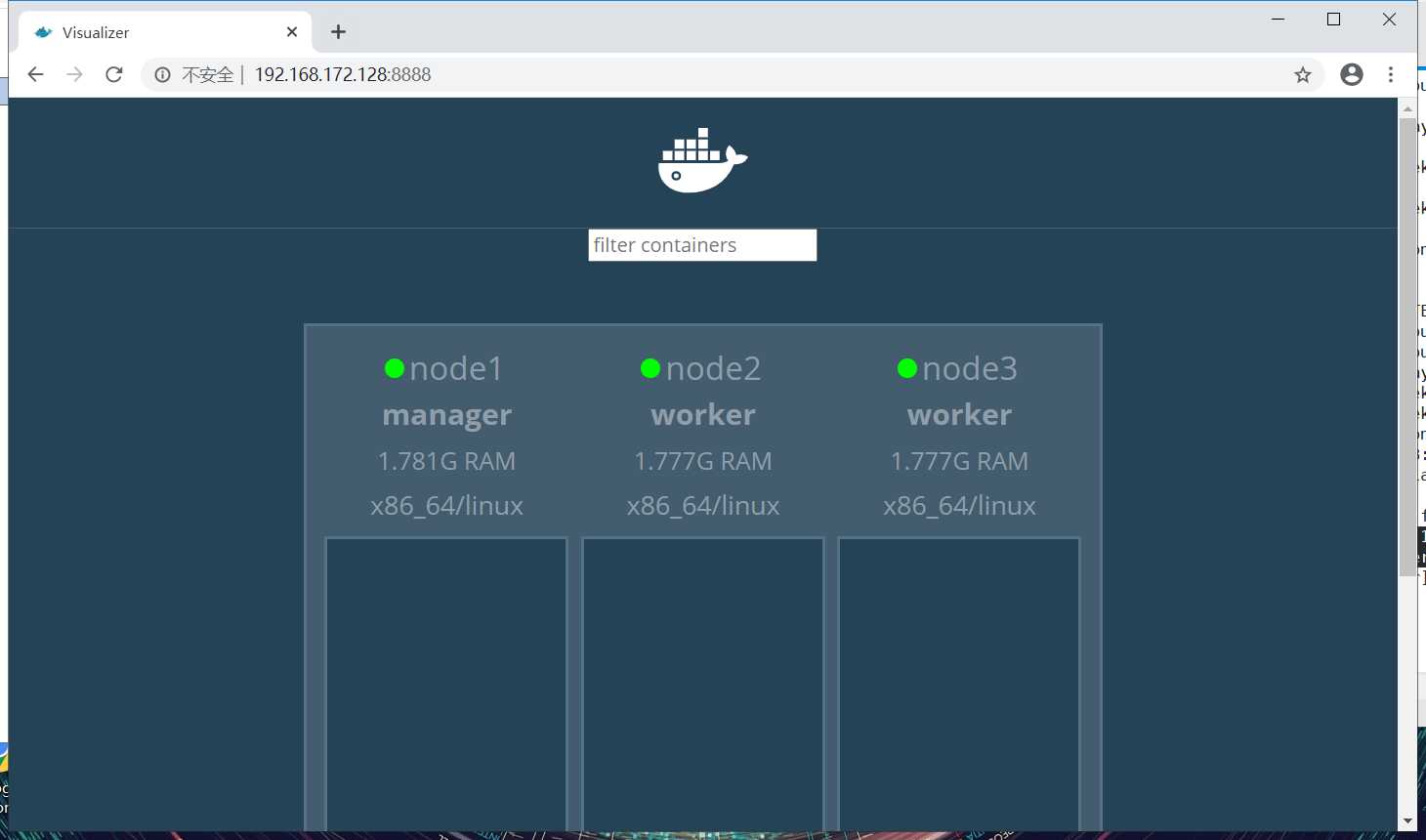Close the Chrome window
Viewport: 1426px width, 840px height.
coord(1389,20)
